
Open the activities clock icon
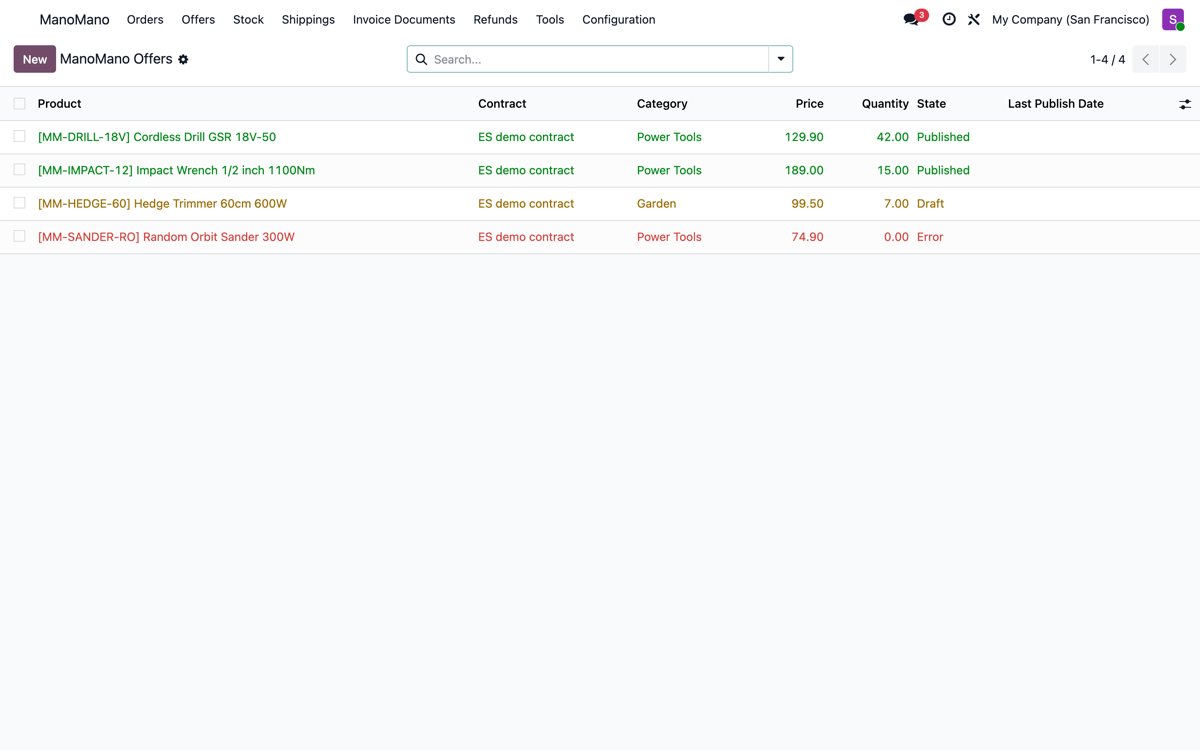(x=949, y=20)
